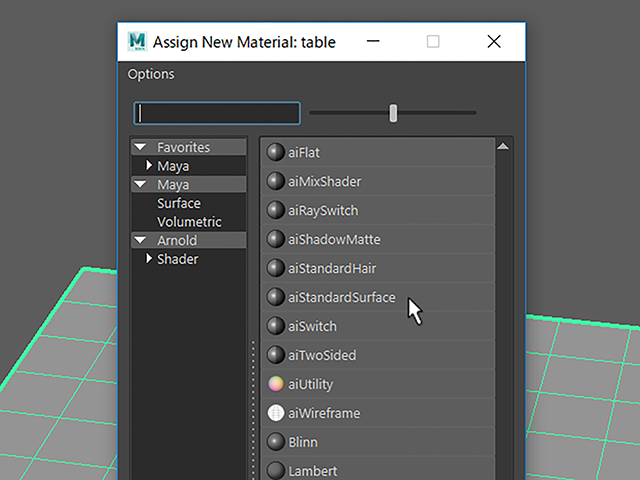
Task: Expand the Maya item under Favorites
Action: [x=149, y=165]
